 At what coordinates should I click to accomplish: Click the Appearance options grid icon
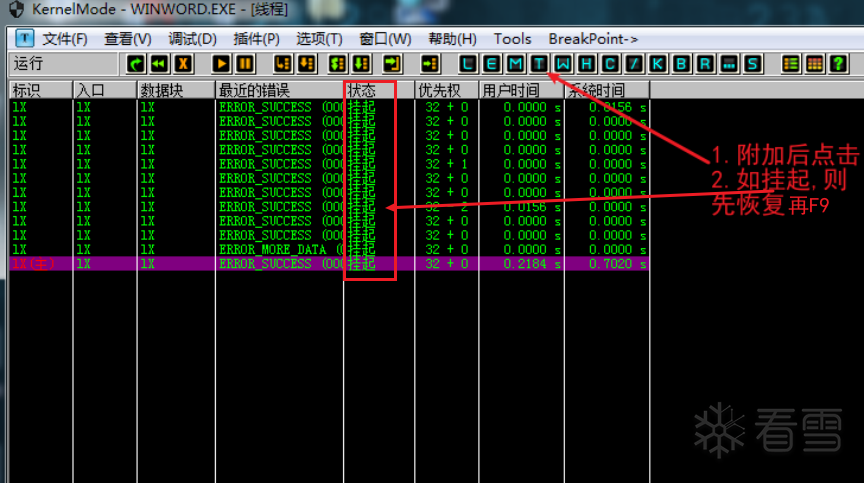[814, 64]
